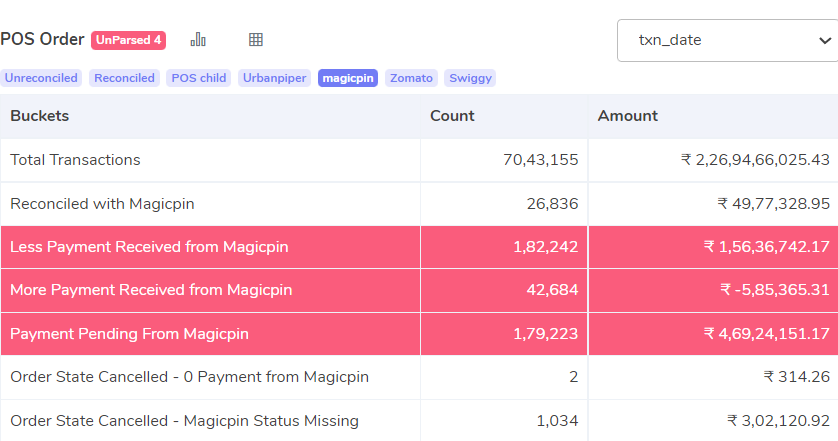Screen dimensions: 838x441
Task: Click the Count column header
Action: pyautogui.click(x=504, y=116)
